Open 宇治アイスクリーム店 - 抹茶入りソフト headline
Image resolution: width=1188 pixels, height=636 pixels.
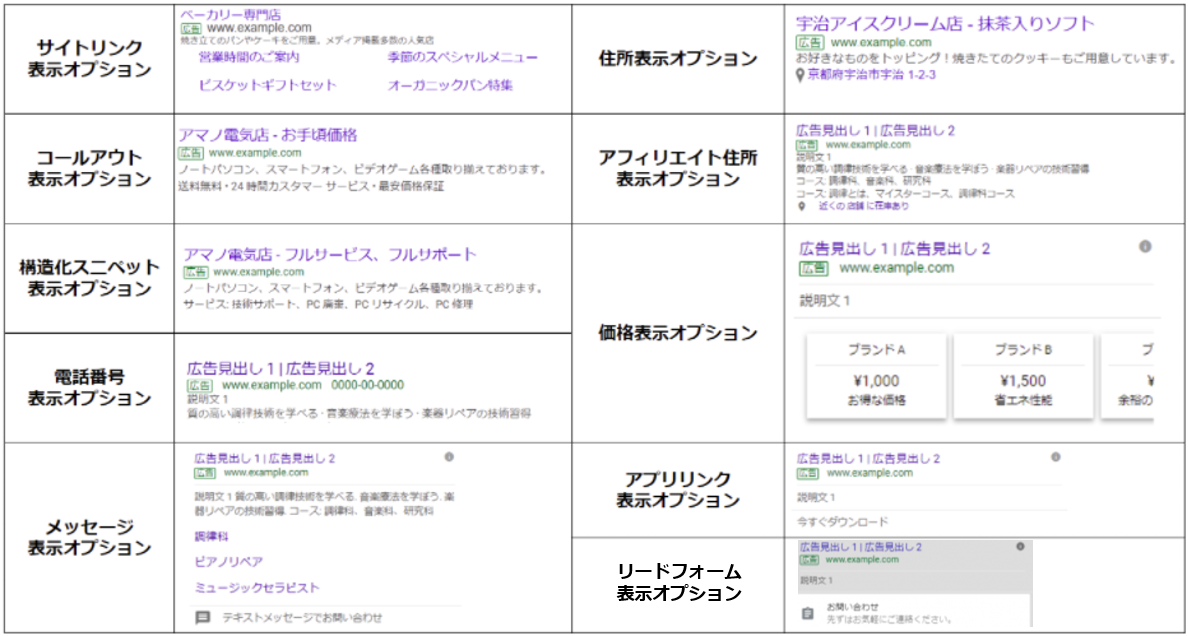click(x=945, y=23)
